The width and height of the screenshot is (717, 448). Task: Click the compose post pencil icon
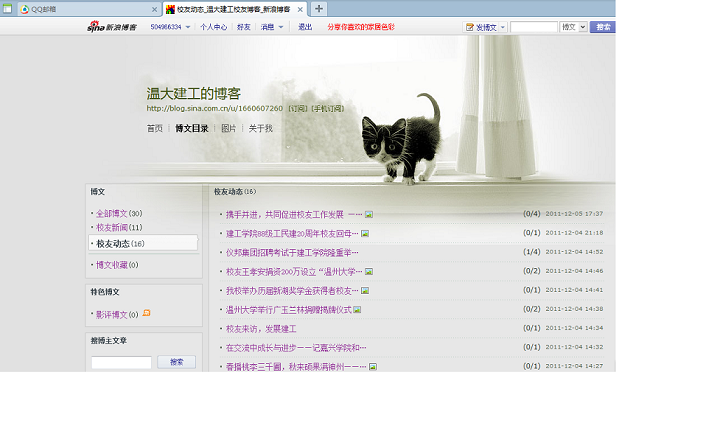[x=470, y=27]
